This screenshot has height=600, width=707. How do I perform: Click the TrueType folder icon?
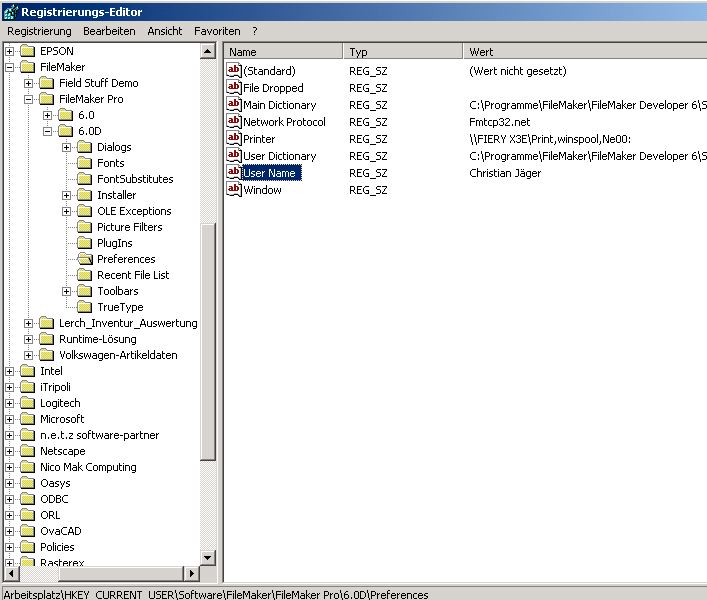(x=84, y=307)
